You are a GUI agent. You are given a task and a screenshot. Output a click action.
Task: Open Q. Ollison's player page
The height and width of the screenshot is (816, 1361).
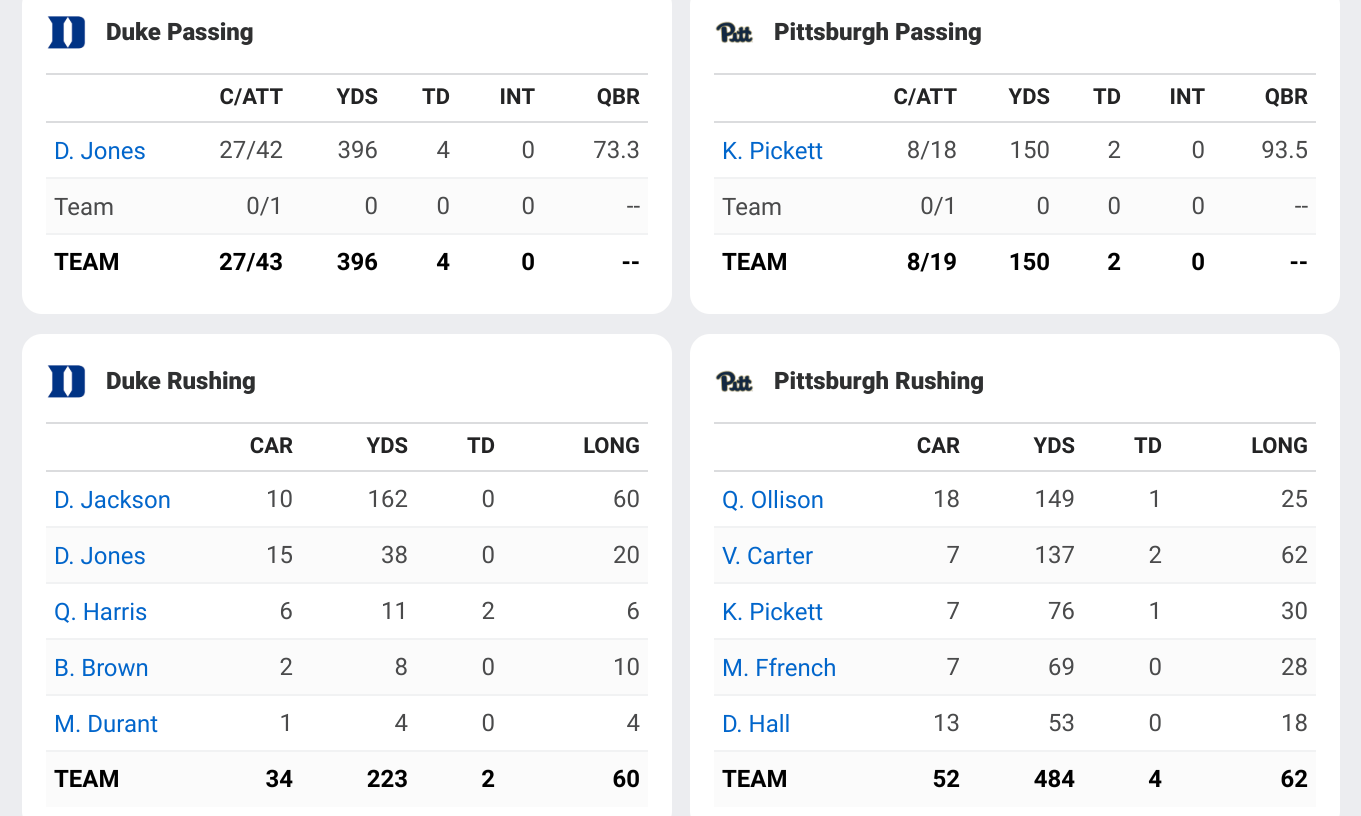coord(773,500)
